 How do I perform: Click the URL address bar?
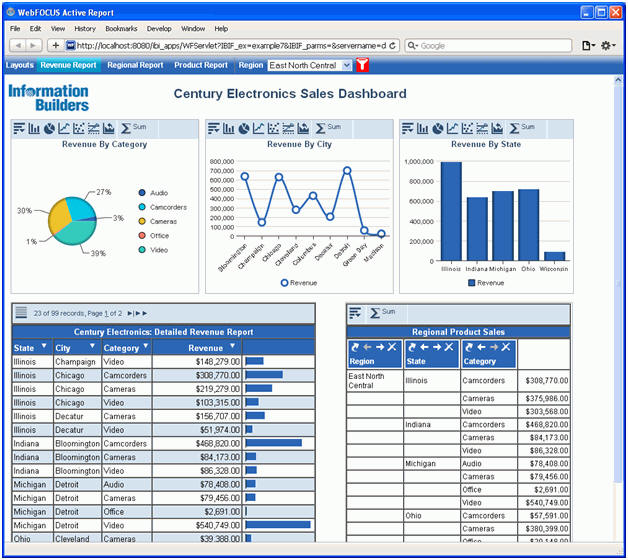coord(231,46)
